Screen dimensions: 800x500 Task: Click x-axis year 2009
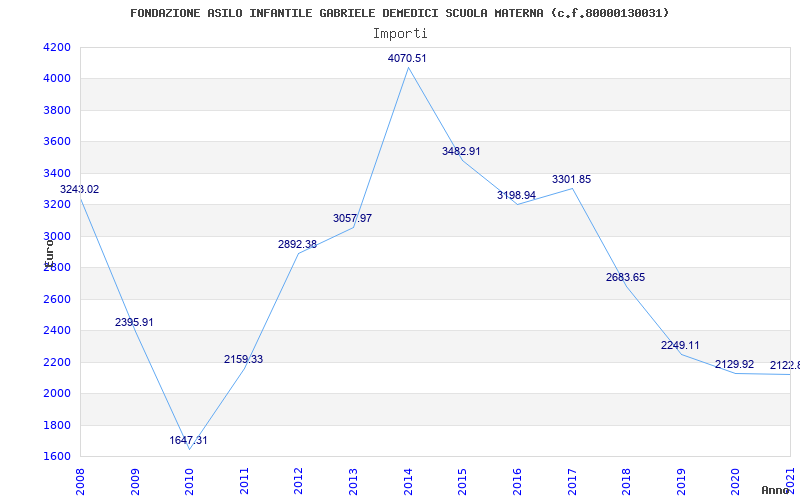pos(135,481)
